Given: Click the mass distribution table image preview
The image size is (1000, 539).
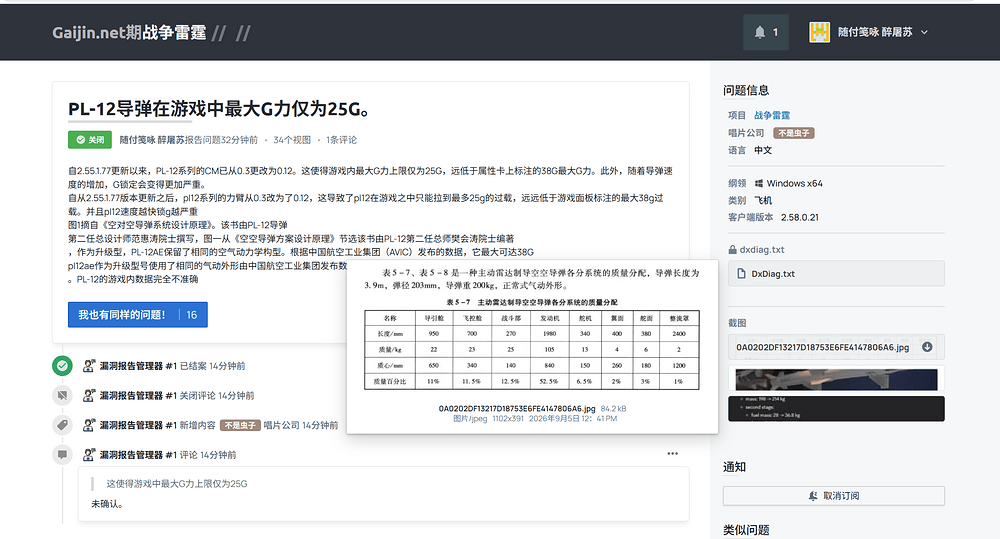Looking at the screenshot, I should pos(532,330).
